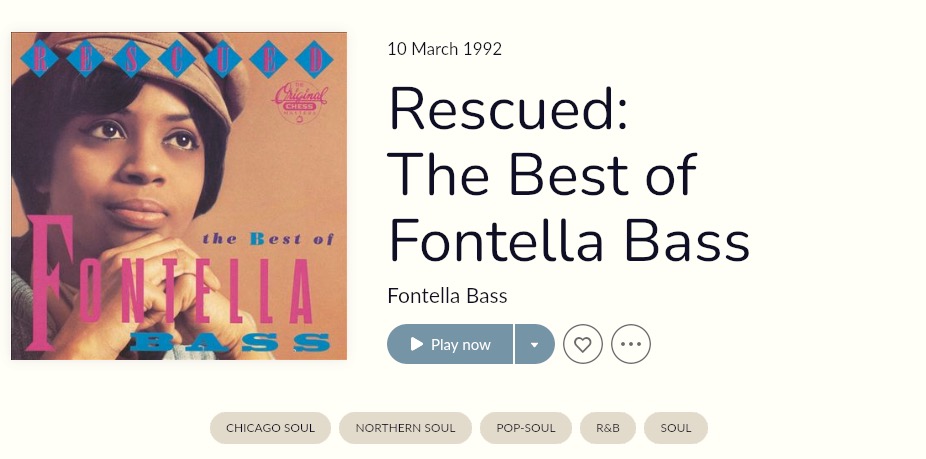This screenshot has height=459, width=926.
Task: Click the Original Chess Masters logo on cover
Action: (x=300, y=102)
